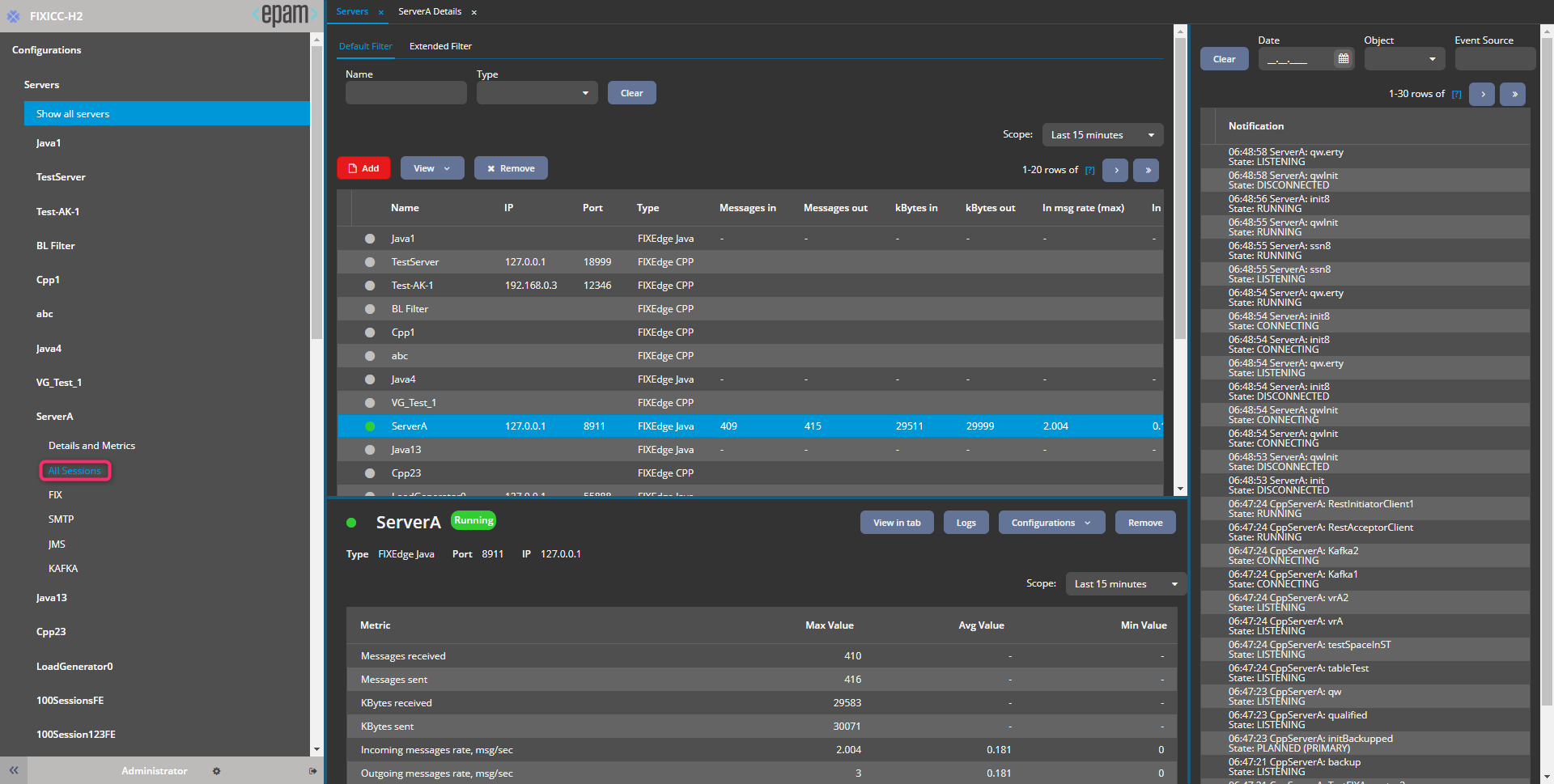Open ServerA Configurations dropdown
1554x784 pixels.
(1051, 523)
